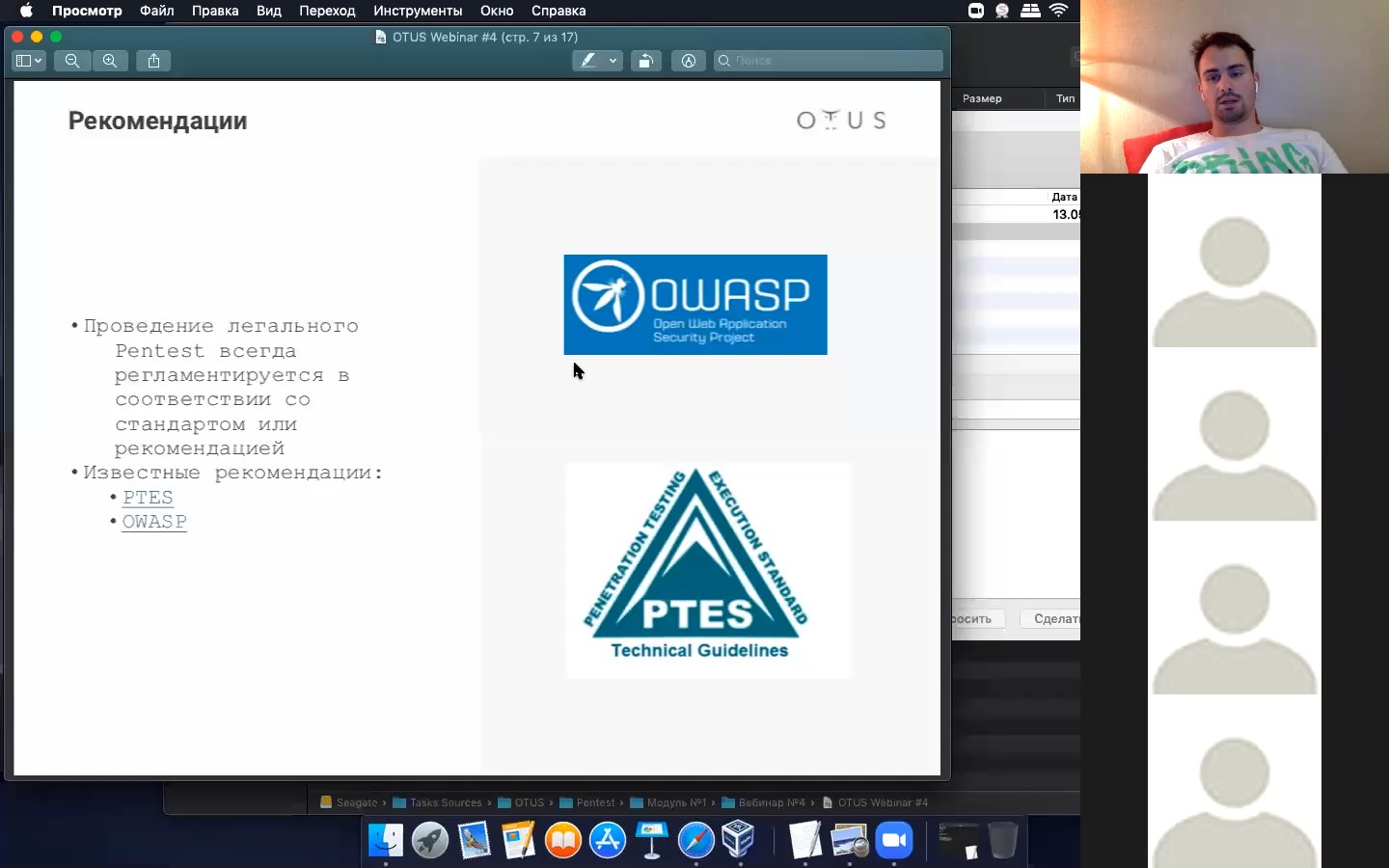Screen dimensions: 1389x868
Task: Click Модуль №1 in Finder path bar
Action: [668, 802]
